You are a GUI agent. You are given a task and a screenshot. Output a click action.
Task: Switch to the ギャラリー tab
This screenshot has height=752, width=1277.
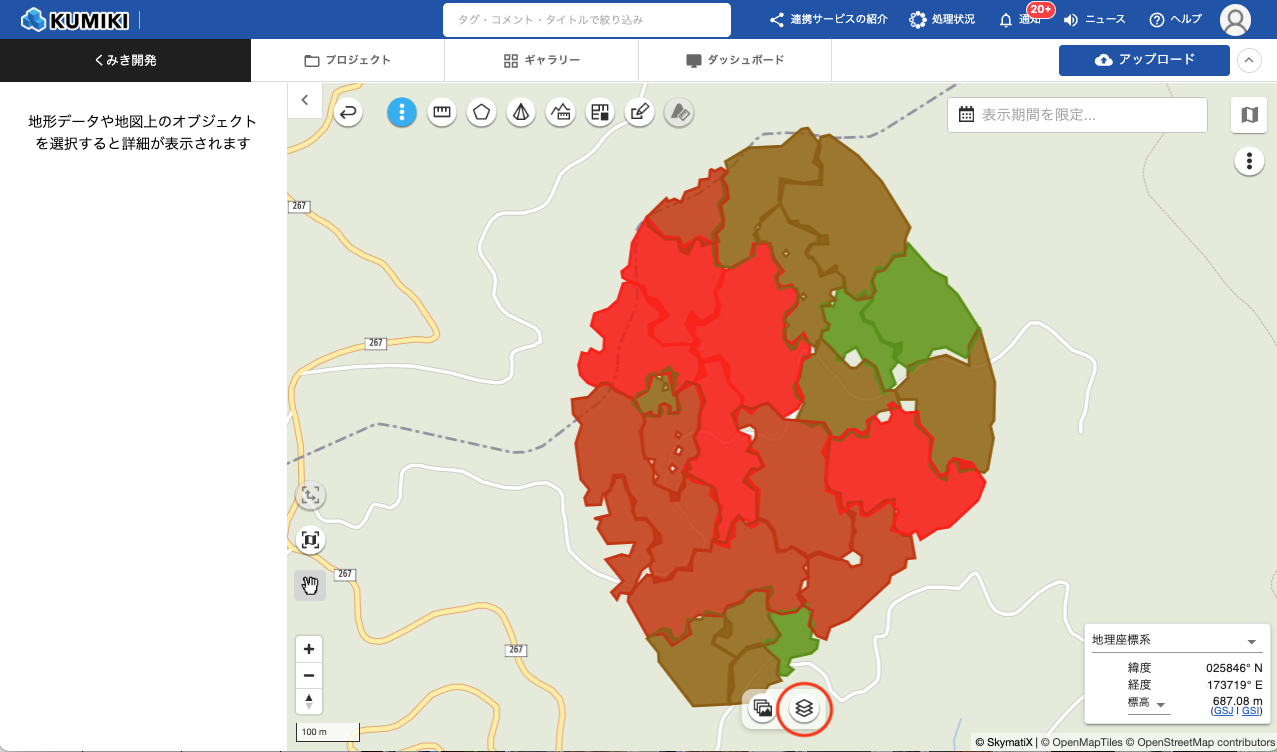[x=541, y=60]
